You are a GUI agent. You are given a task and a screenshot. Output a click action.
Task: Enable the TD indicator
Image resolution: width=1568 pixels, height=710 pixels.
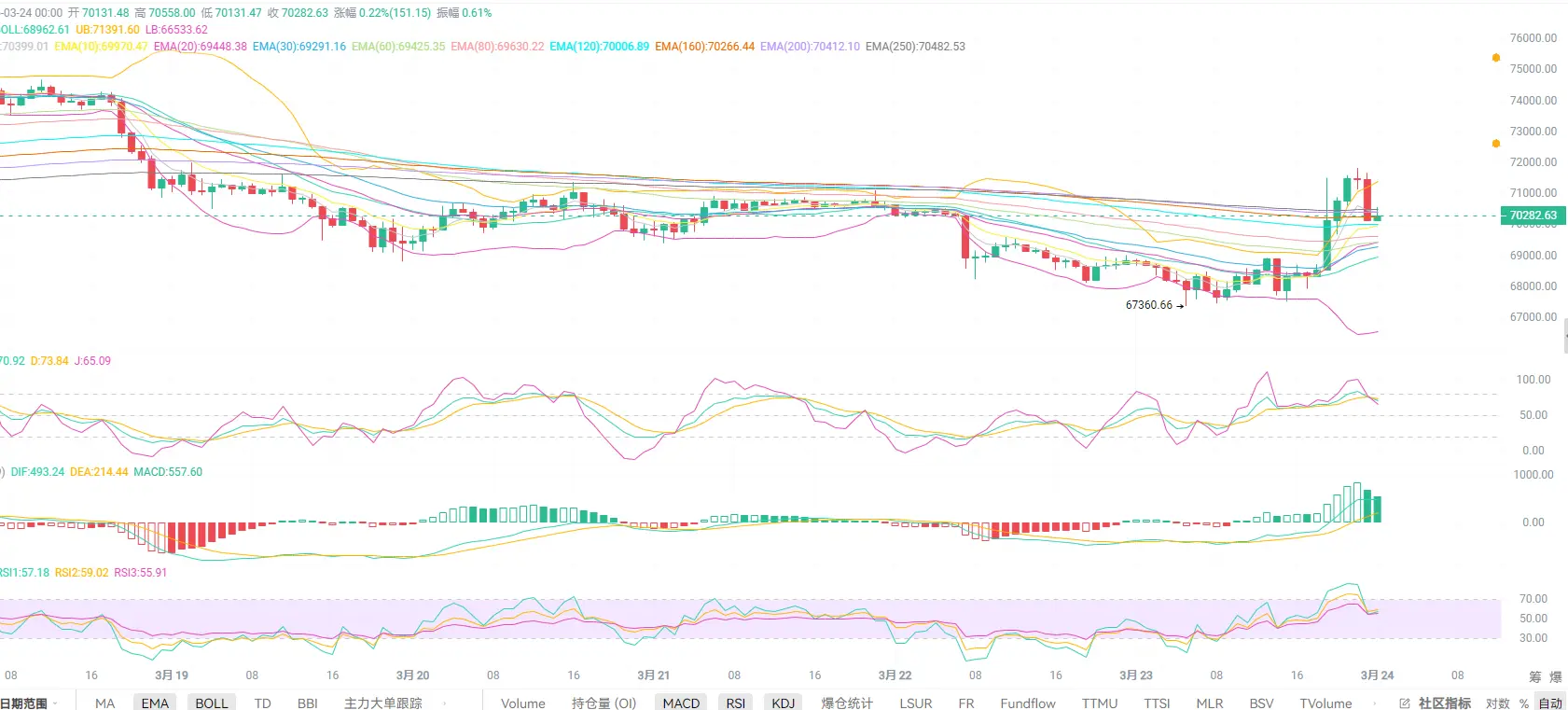pos(263,703)
